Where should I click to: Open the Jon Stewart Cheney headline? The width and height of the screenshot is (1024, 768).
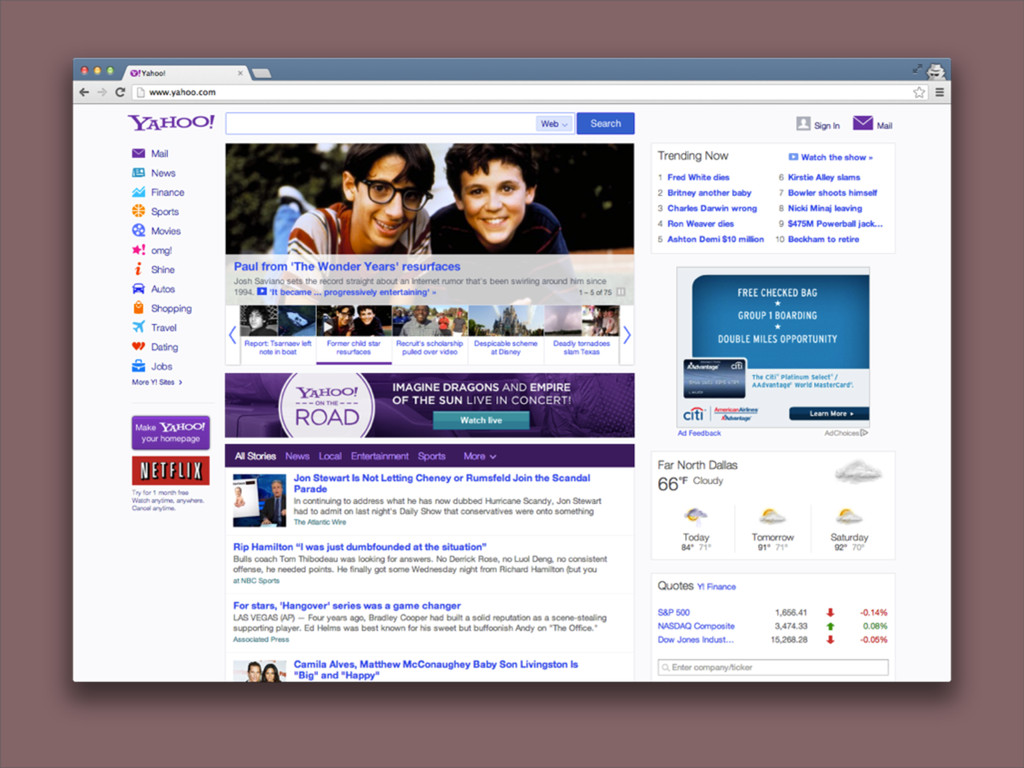[x=441, y=483]
